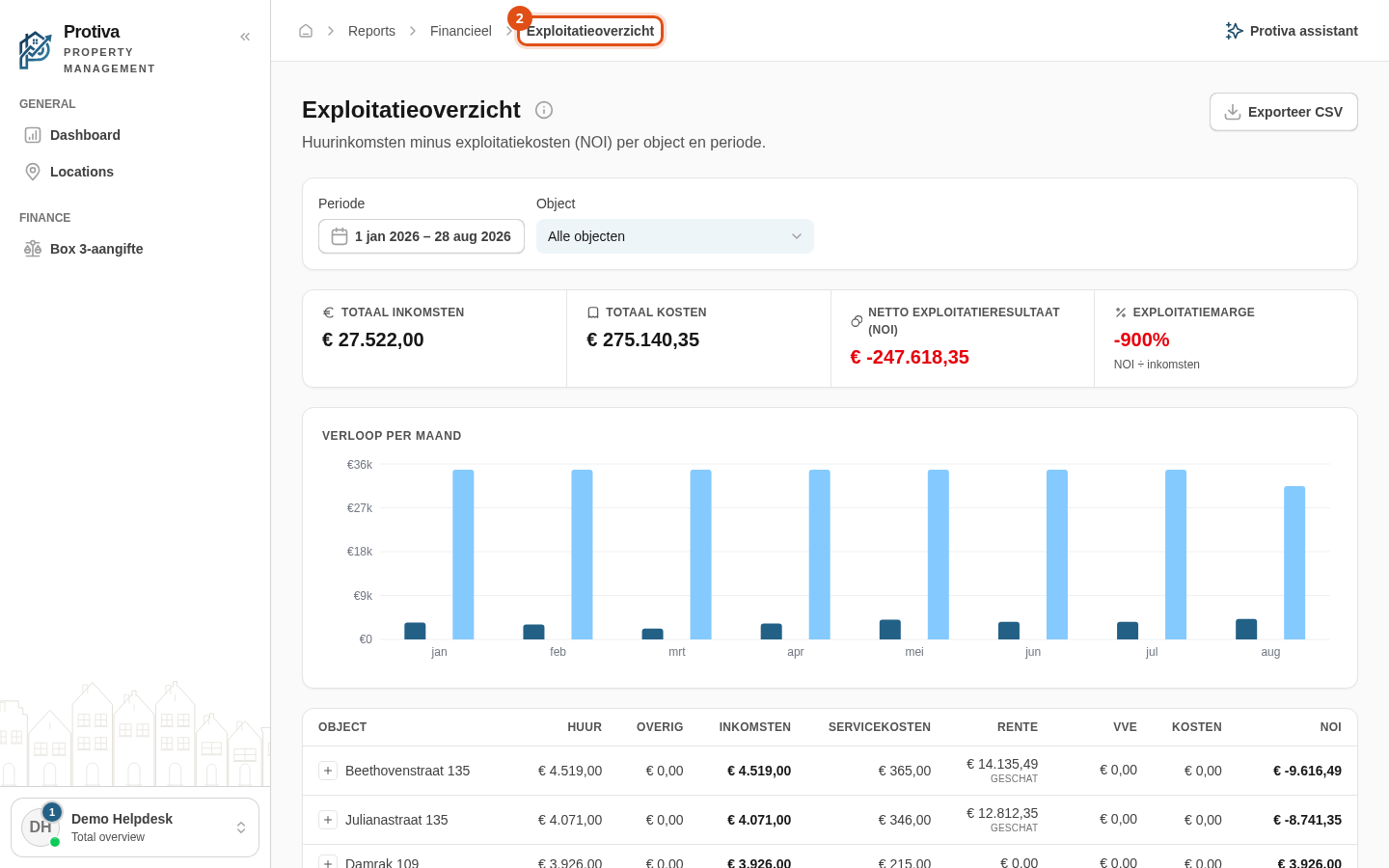Collapse the sidebar with the double-chevron icon

[245, 37]
